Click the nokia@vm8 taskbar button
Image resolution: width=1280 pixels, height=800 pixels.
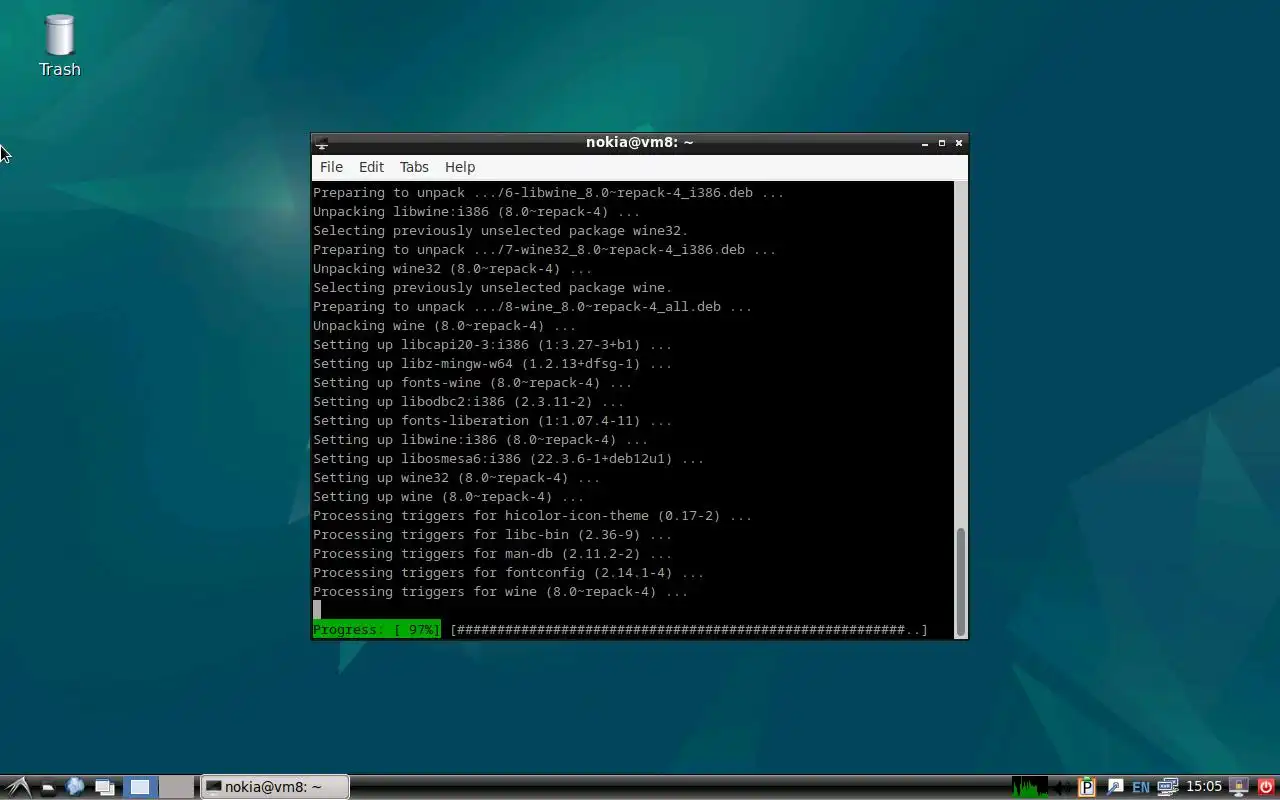[x=275, y=787]
